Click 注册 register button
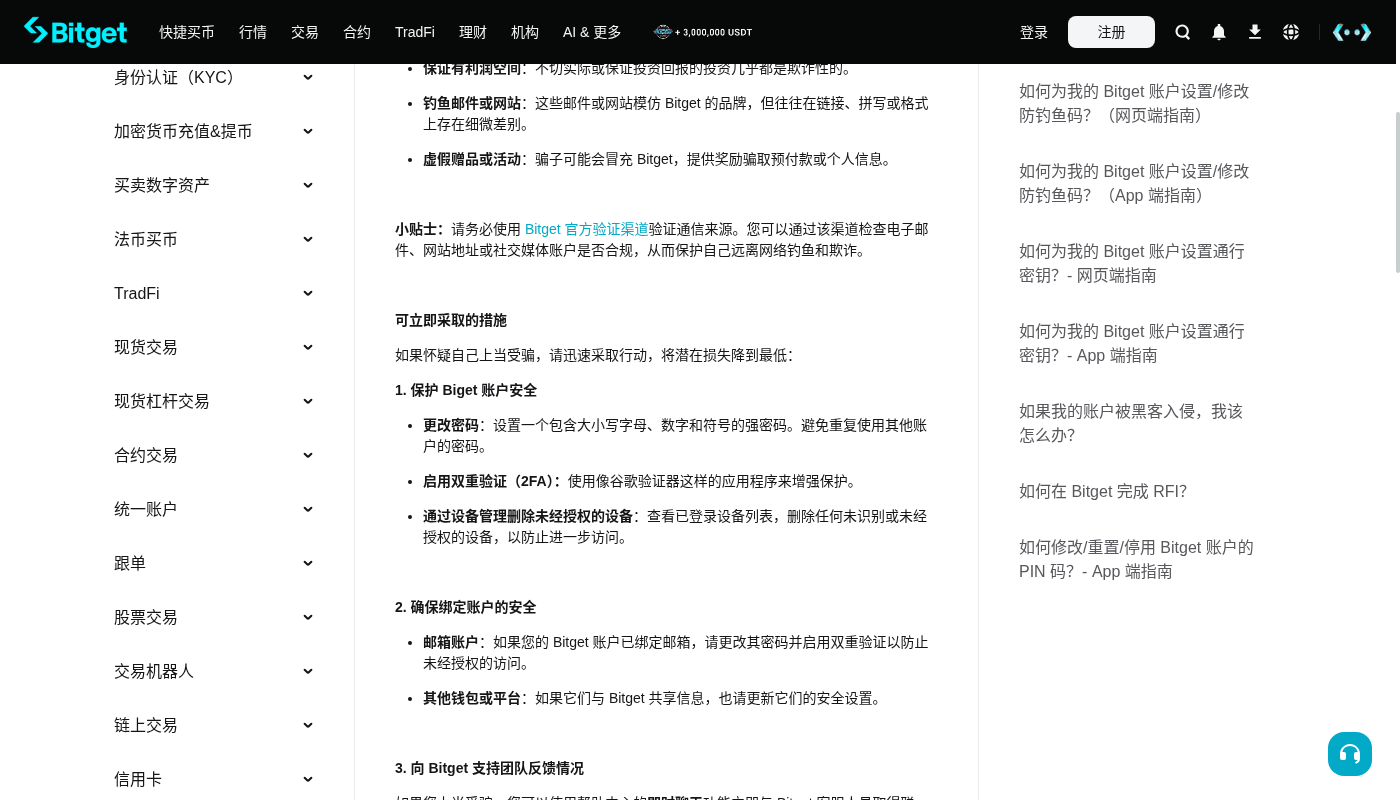 [x=1111, y=32]
